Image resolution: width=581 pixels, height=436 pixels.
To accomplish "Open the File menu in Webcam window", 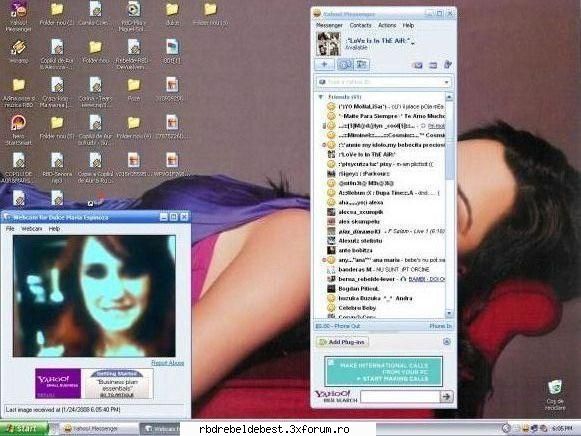I will coord(10,229).
